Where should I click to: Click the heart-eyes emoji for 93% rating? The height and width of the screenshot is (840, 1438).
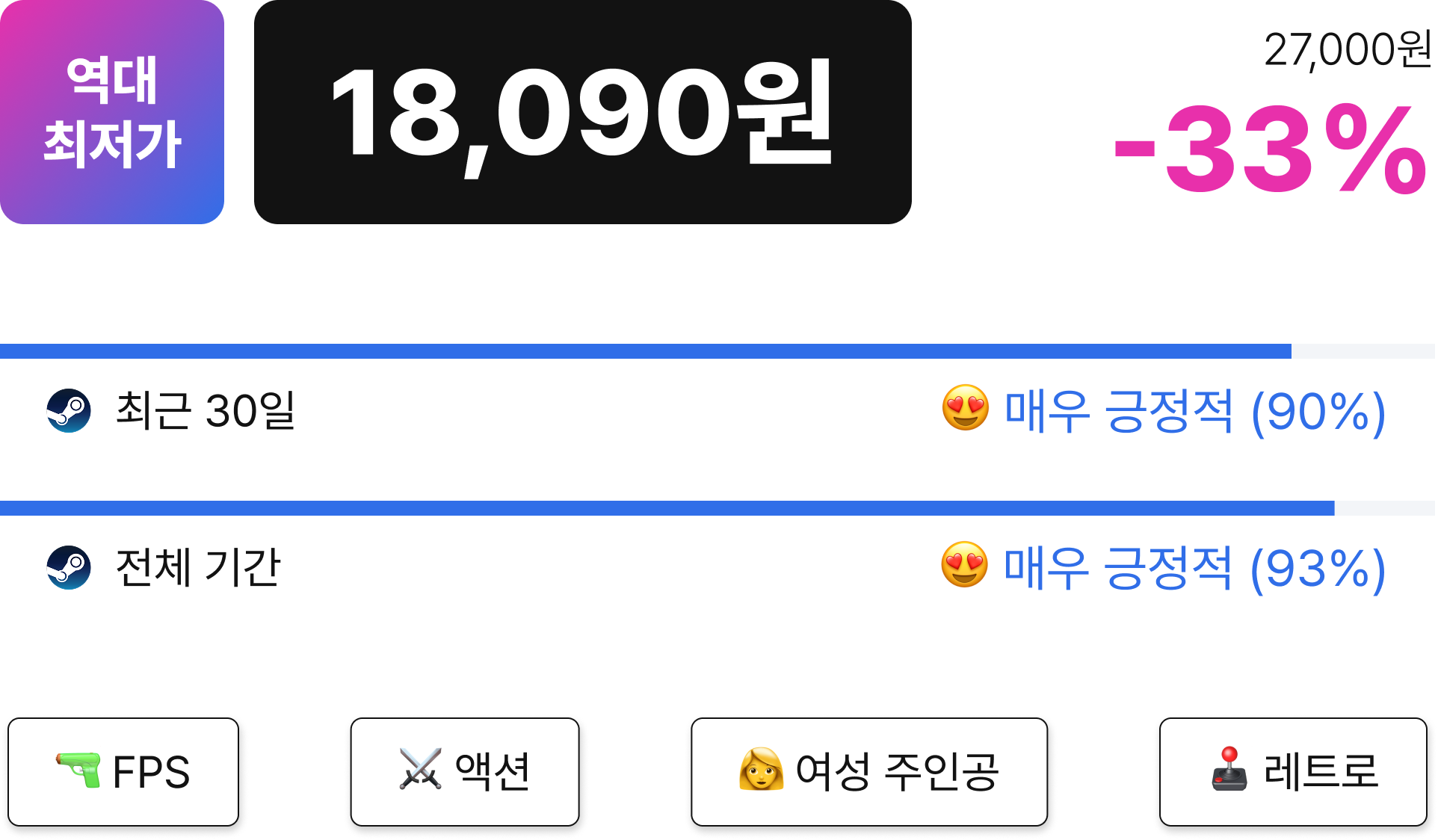click(x=964, y=565)
